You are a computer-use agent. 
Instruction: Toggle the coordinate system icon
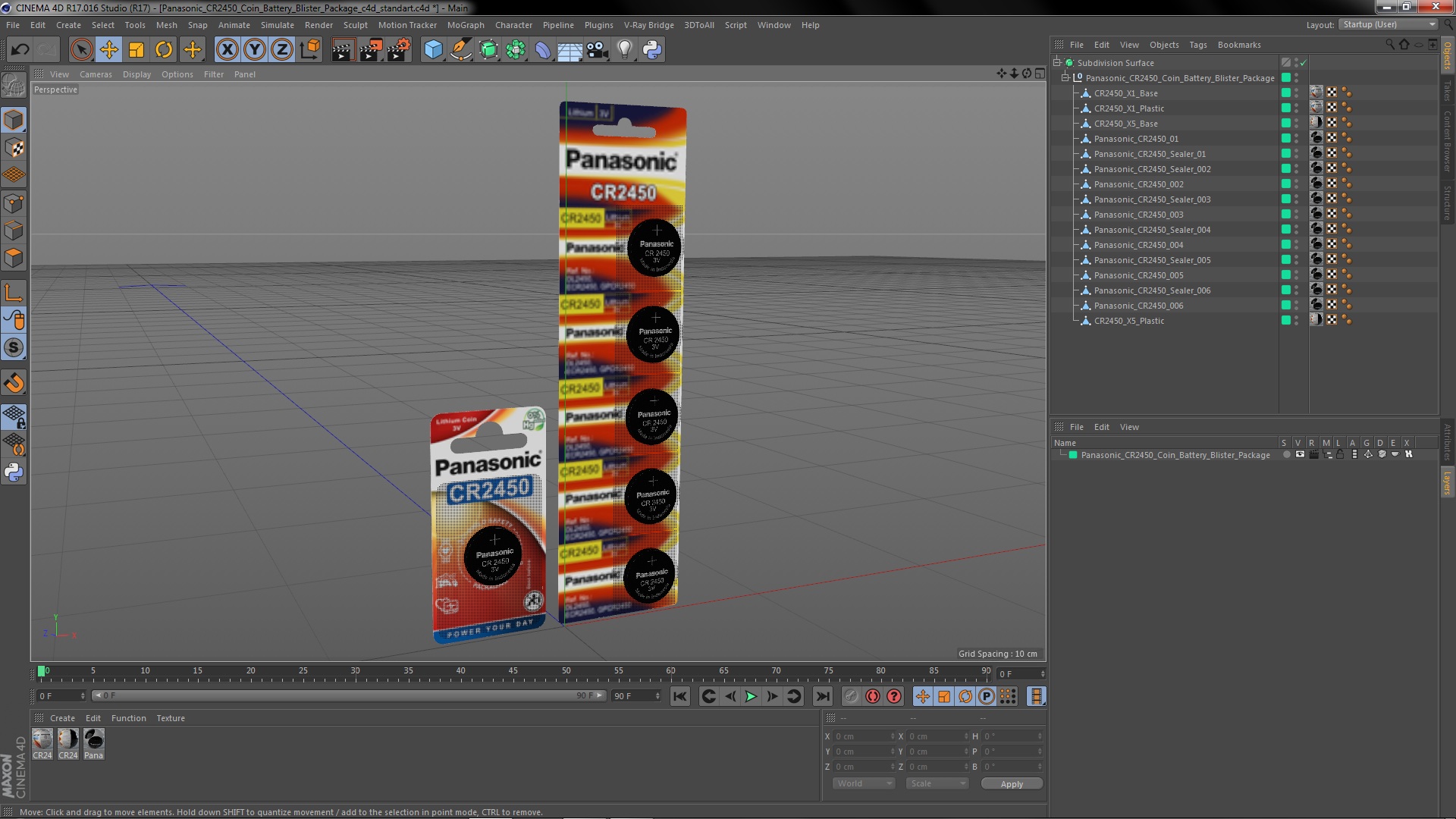pyautogui.click(x=310, y=50)
